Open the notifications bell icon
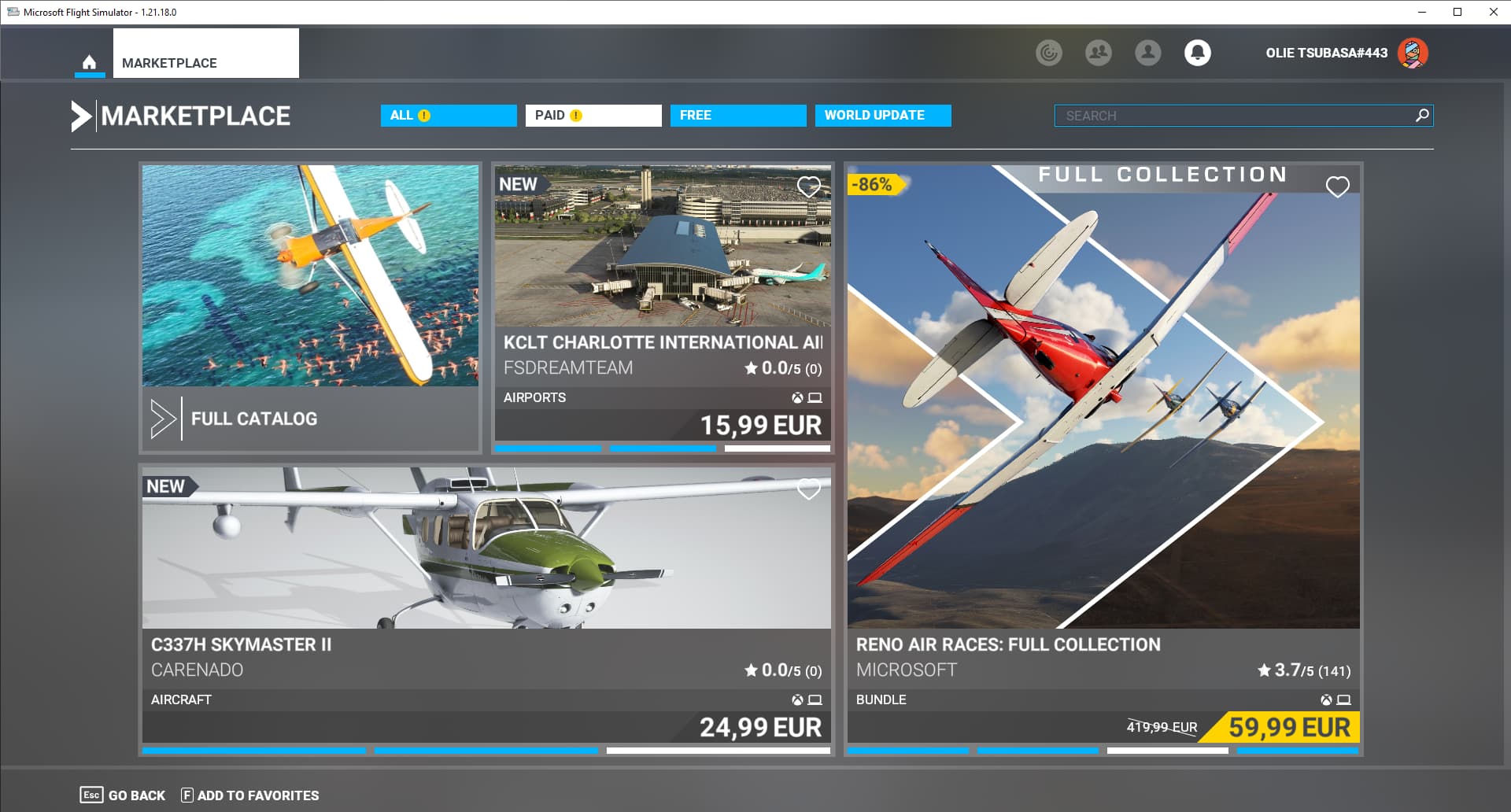Viewport: 1511px width, 812px height. (1198, 53)
